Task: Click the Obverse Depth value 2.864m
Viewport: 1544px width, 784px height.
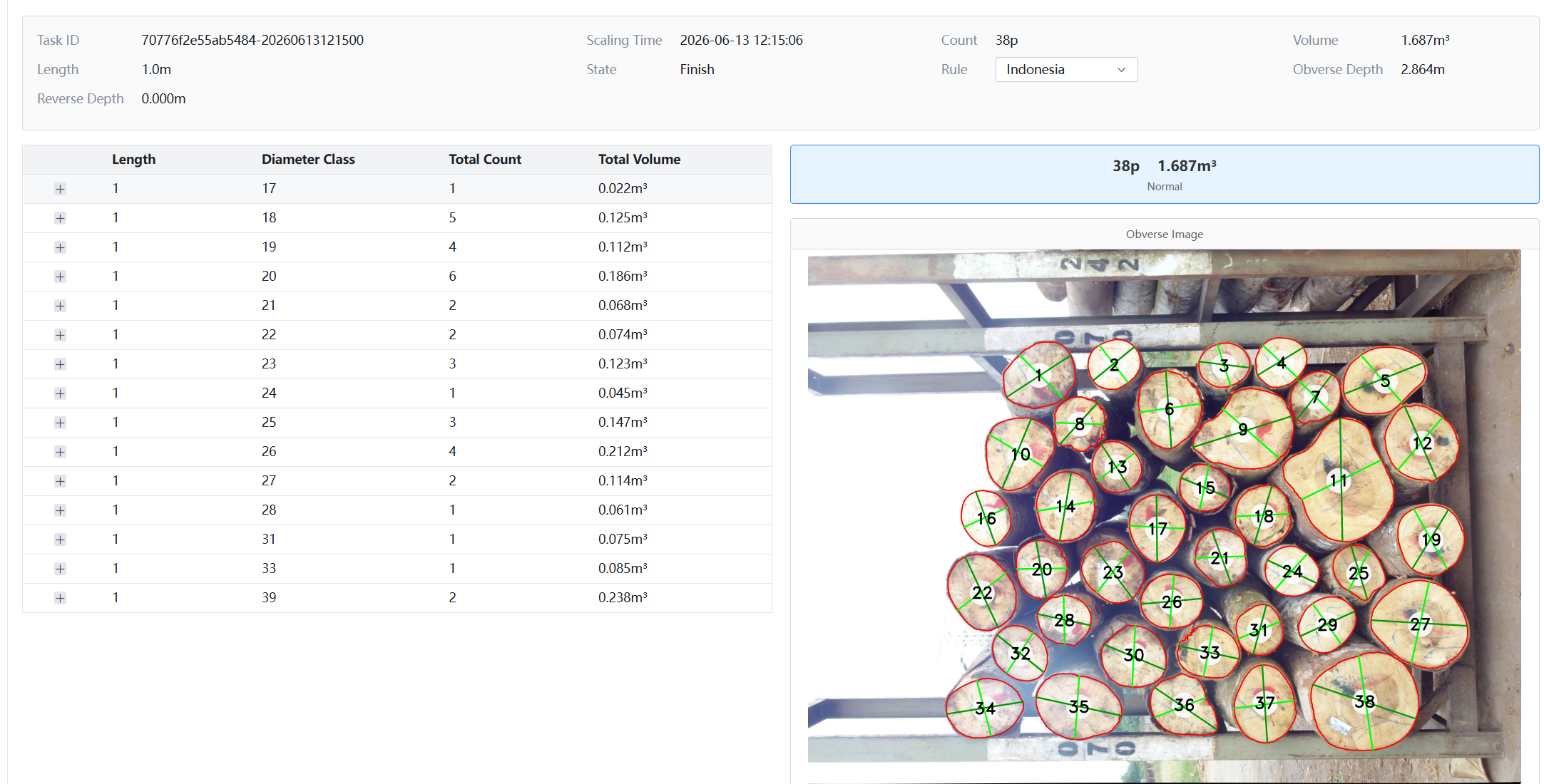Action: coord(1423,69)
